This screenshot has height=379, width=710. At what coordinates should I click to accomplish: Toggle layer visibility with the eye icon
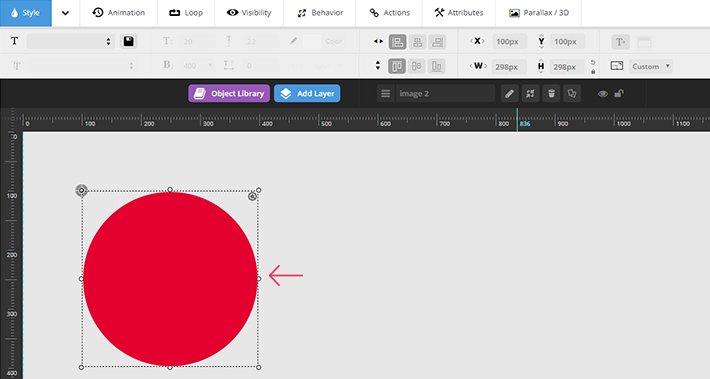coord(603,94)
